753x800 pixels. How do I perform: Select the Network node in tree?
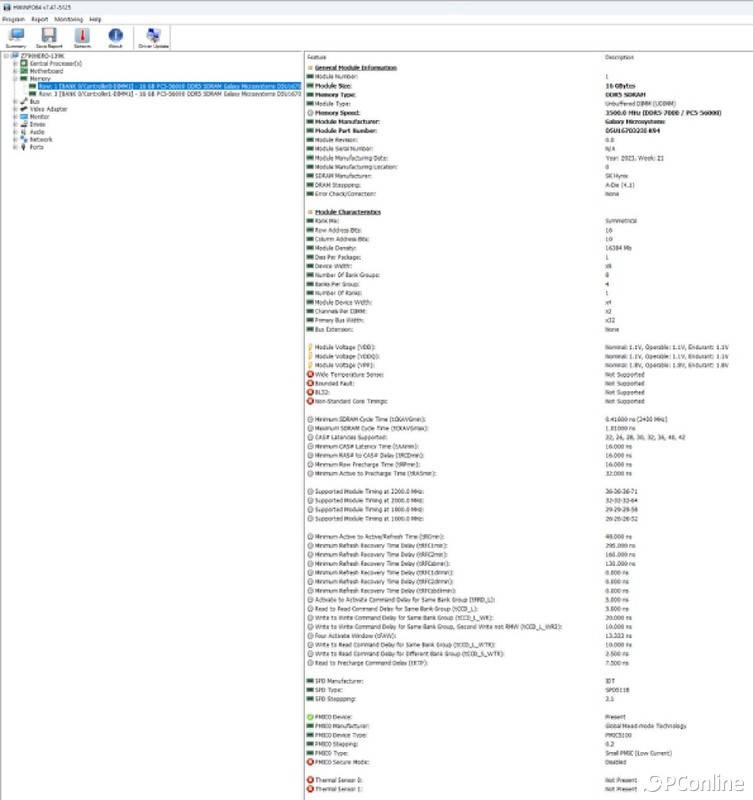(40, 139)
